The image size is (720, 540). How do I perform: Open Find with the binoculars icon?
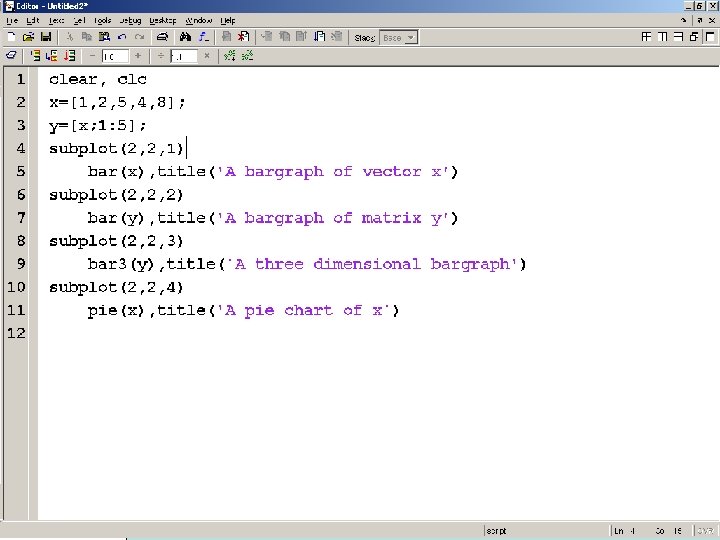click(185, 37)
